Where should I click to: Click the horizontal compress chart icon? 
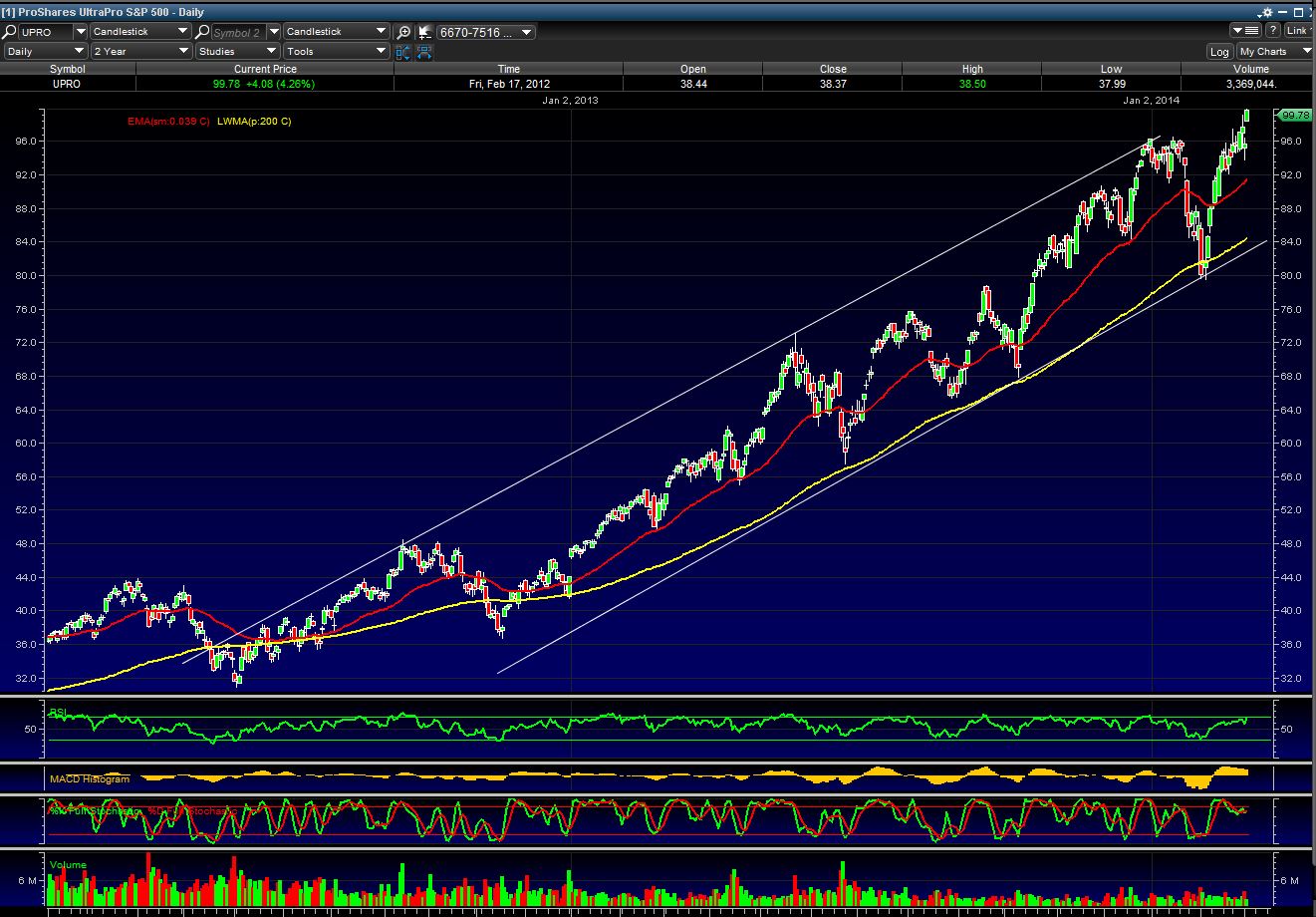(x=423, y=52)
